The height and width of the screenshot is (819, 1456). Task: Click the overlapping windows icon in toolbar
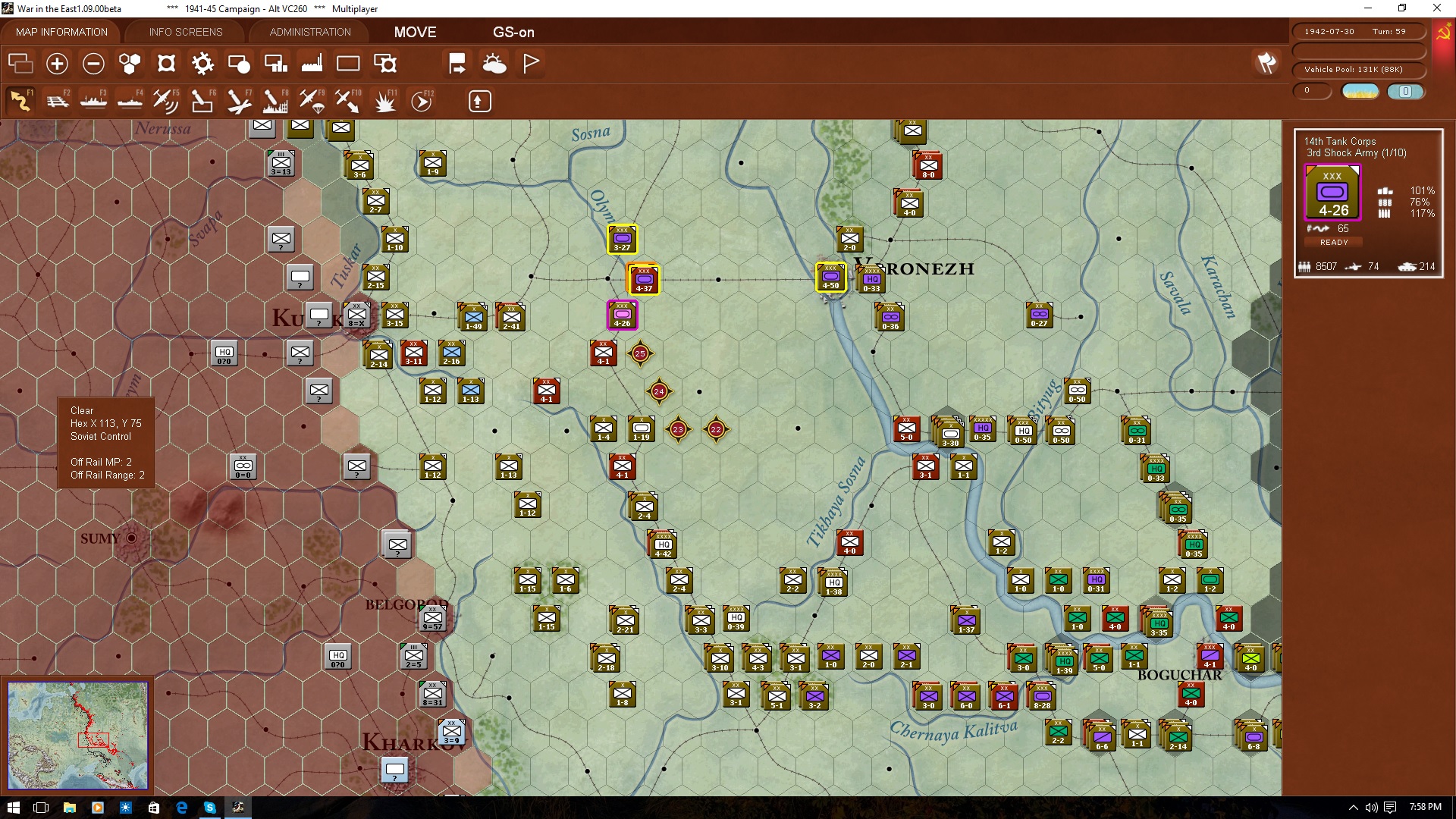[x=20, y=64]
